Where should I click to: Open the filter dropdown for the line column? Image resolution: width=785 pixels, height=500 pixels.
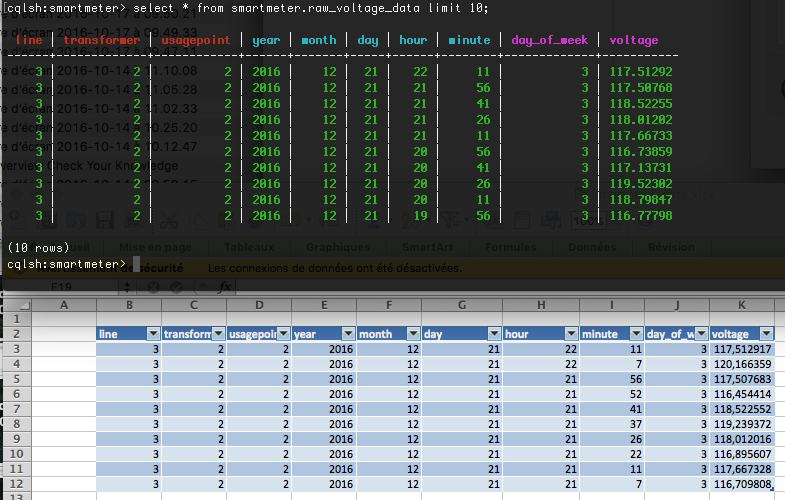(153, 334)
